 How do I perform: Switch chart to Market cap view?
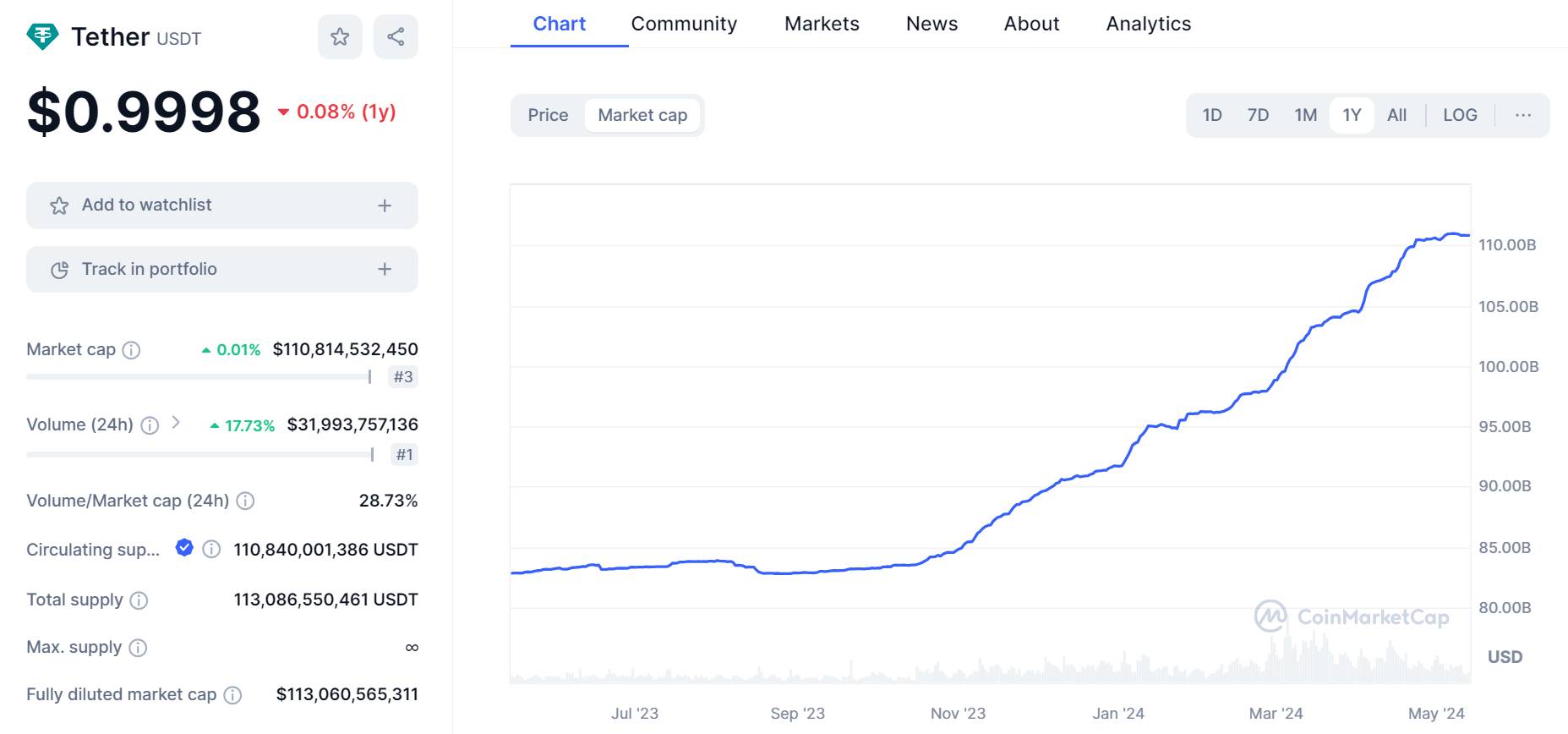(642, 115)
